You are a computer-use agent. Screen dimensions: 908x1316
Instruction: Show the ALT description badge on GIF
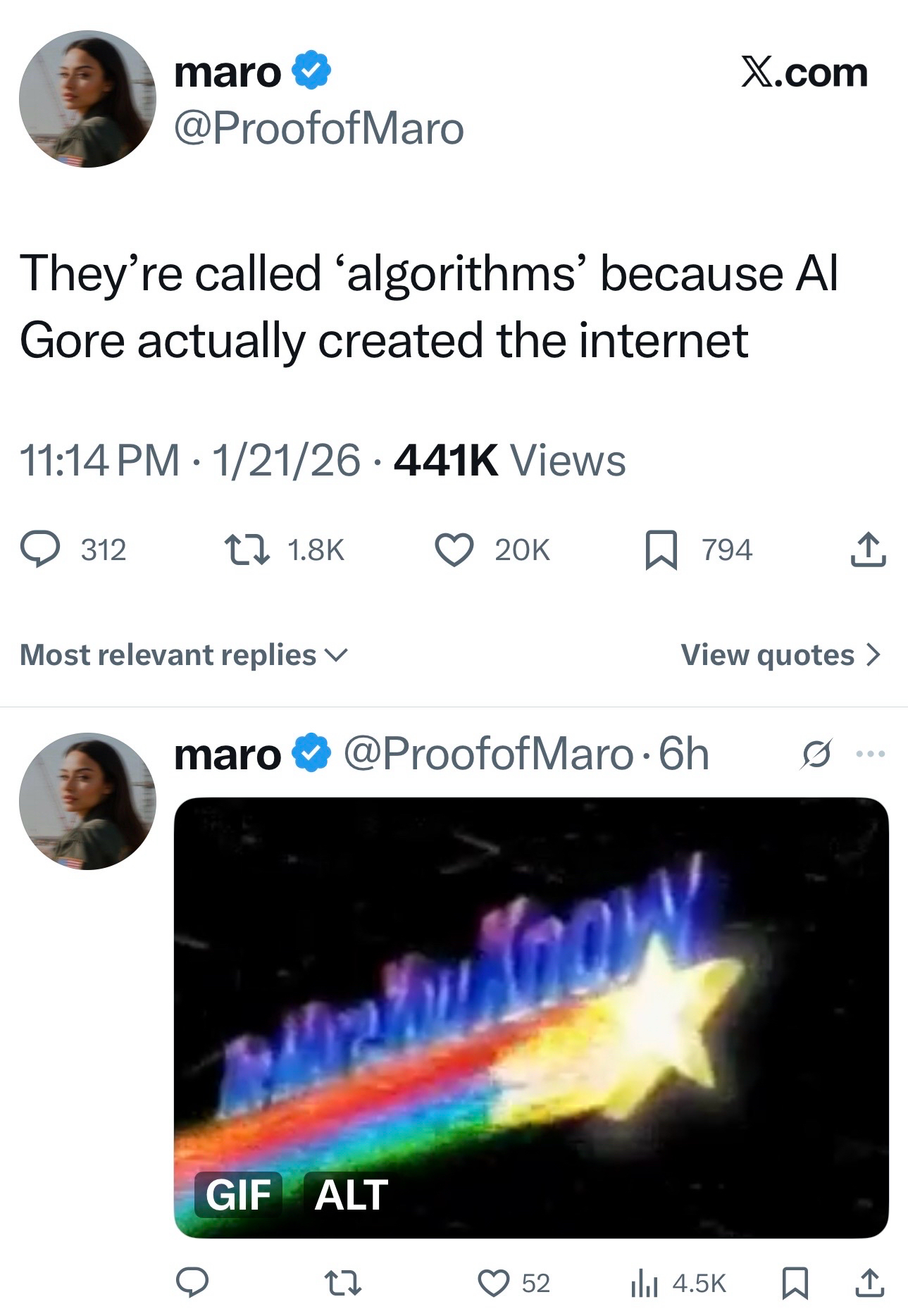coord(351,1195)
